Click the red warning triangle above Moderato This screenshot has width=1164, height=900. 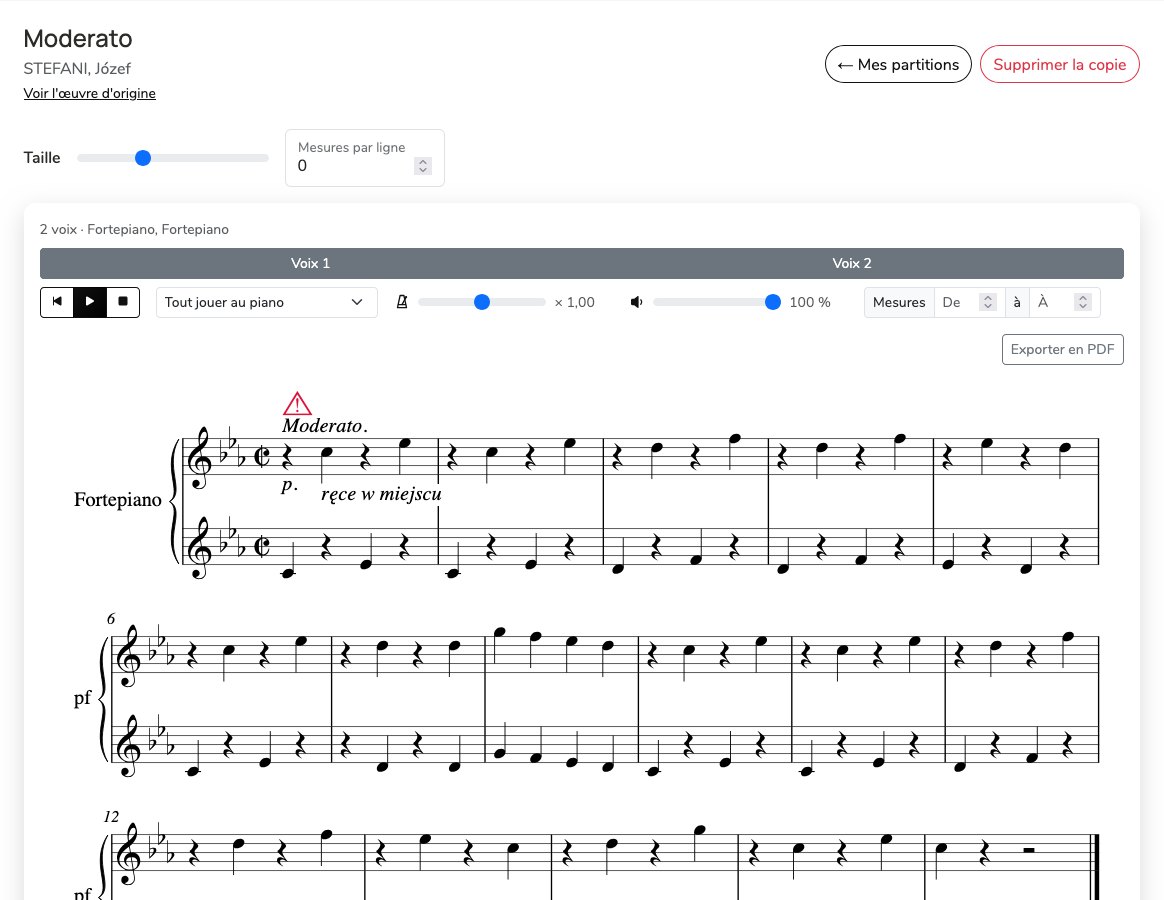tap(297, 403)
